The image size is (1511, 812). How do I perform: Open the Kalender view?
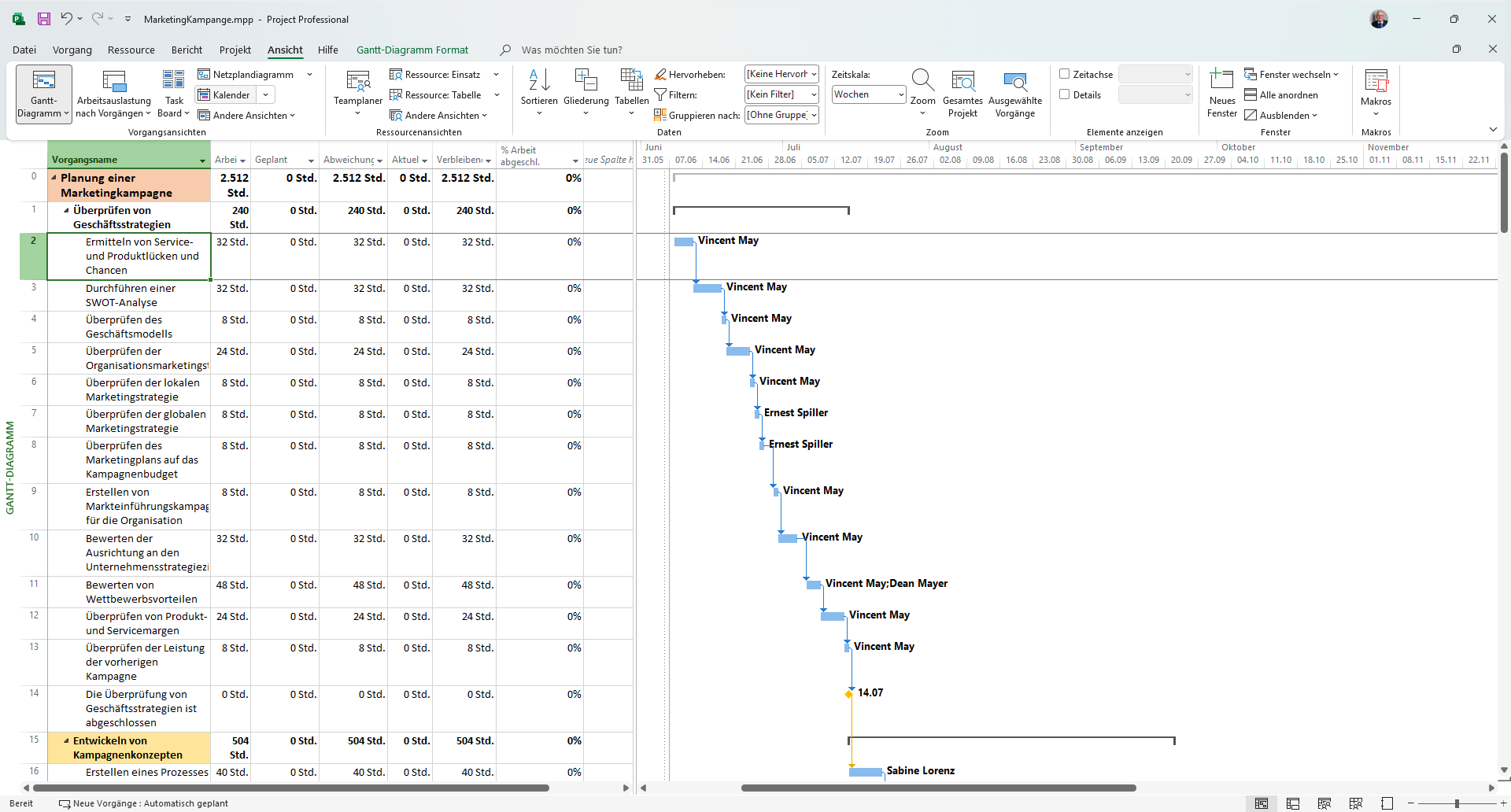224,95
